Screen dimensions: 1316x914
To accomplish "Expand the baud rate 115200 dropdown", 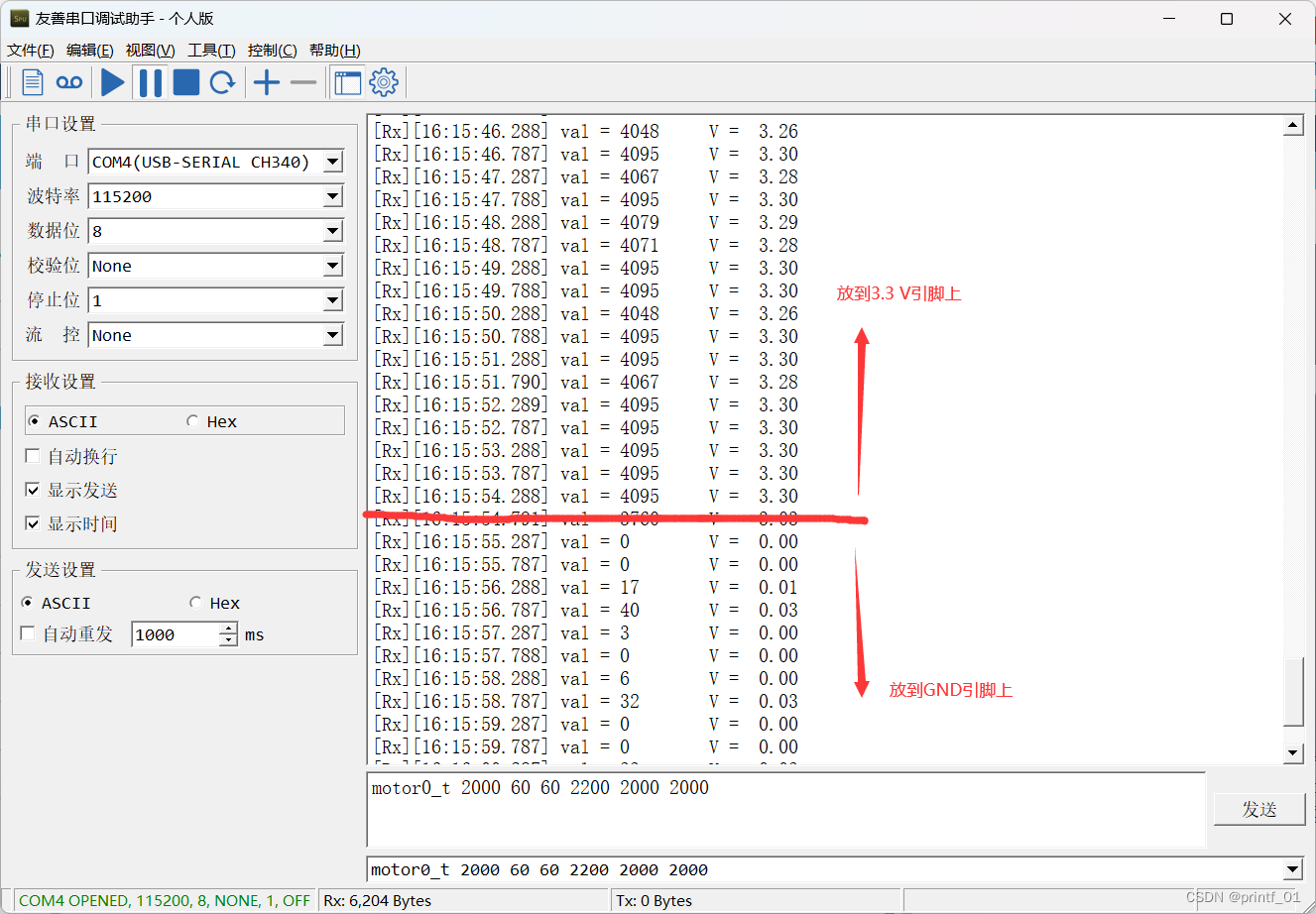I will point(333,196).
